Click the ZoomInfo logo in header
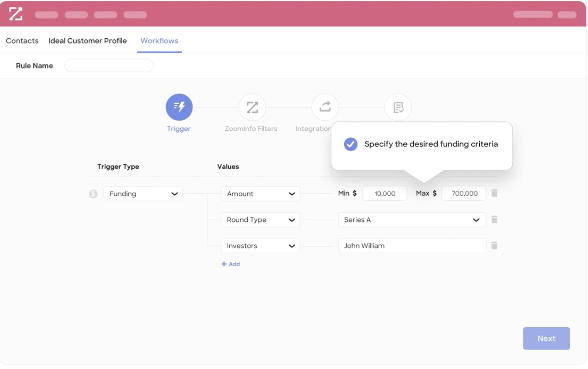 coord(15,14)
